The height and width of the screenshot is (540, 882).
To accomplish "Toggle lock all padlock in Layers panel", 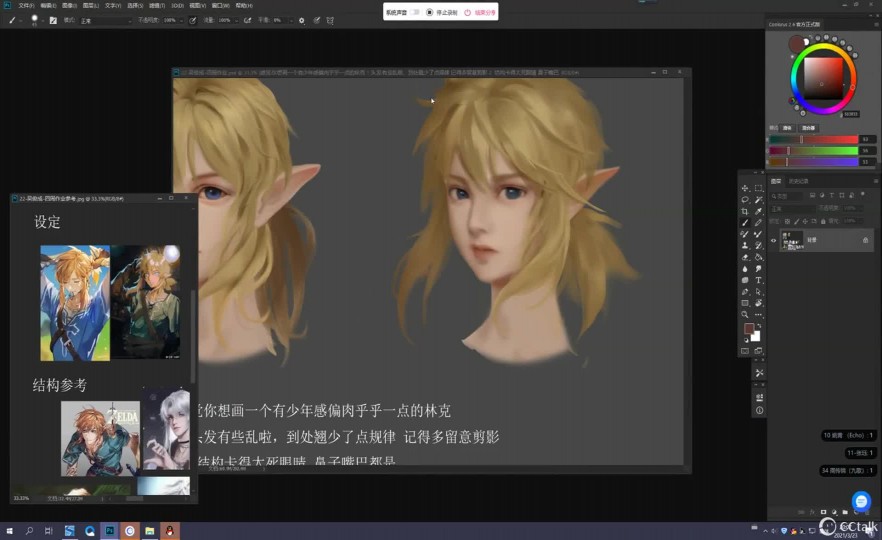I will click(823, 221).
